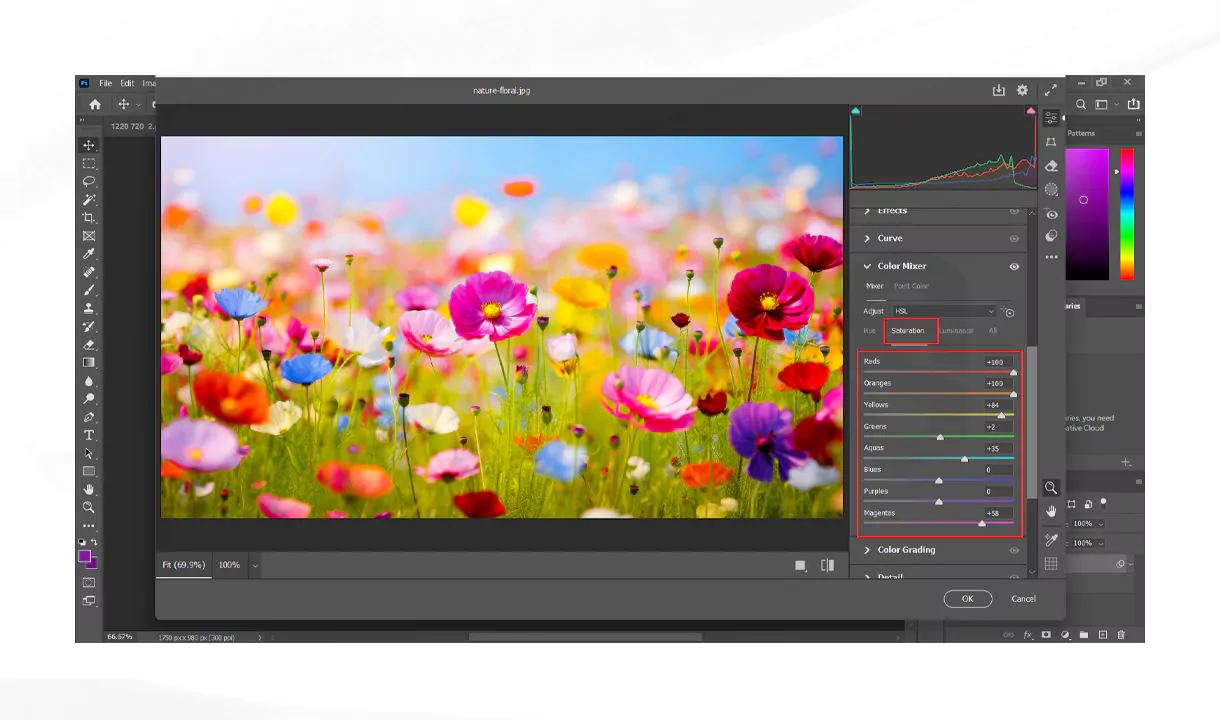Expand the Curve section
The height and width of the screenshot is (720, 1220).
[867, 239]
